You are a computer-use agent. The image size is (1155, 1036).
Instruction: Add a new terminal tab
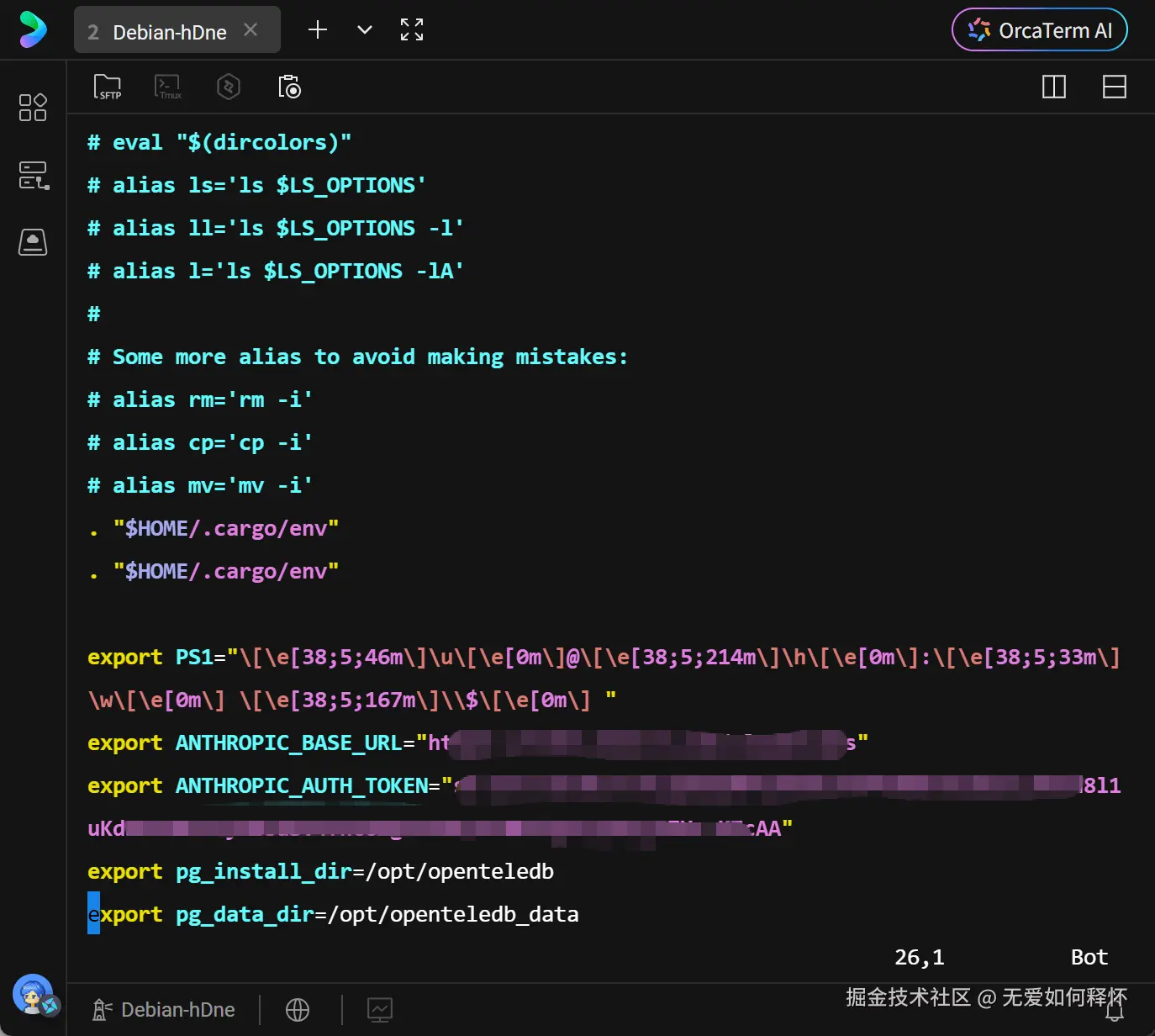coord(318,30)
